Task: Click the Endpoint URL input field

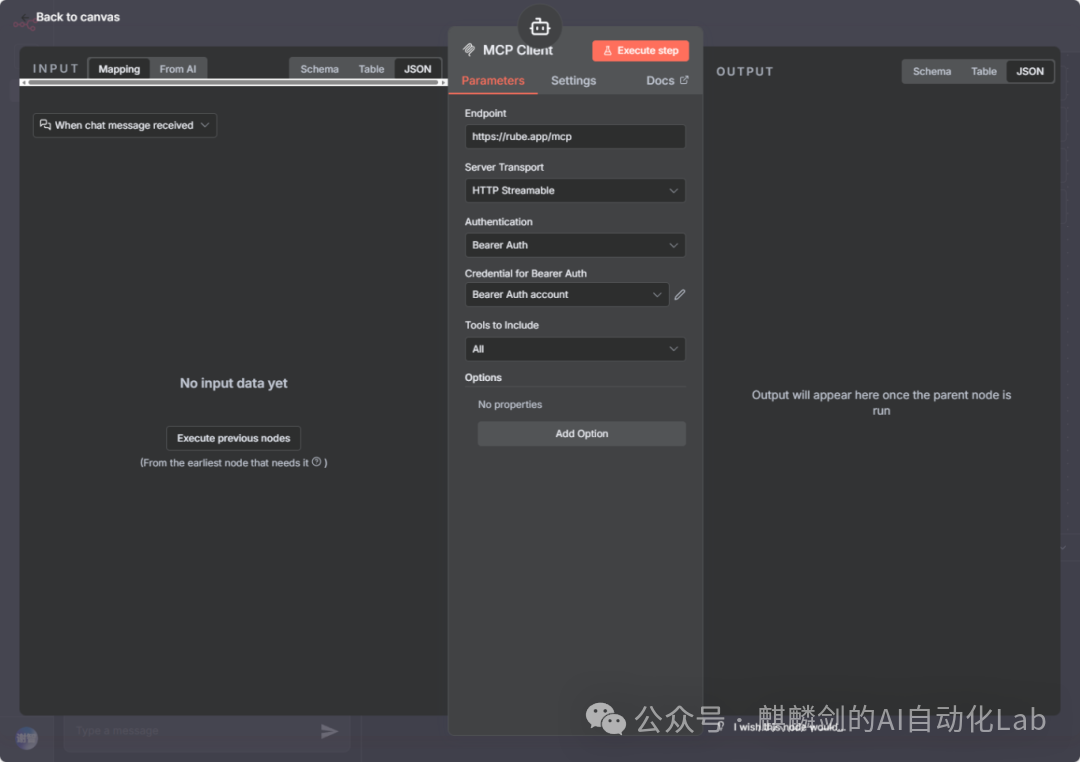Action: [x=575, y=136]
